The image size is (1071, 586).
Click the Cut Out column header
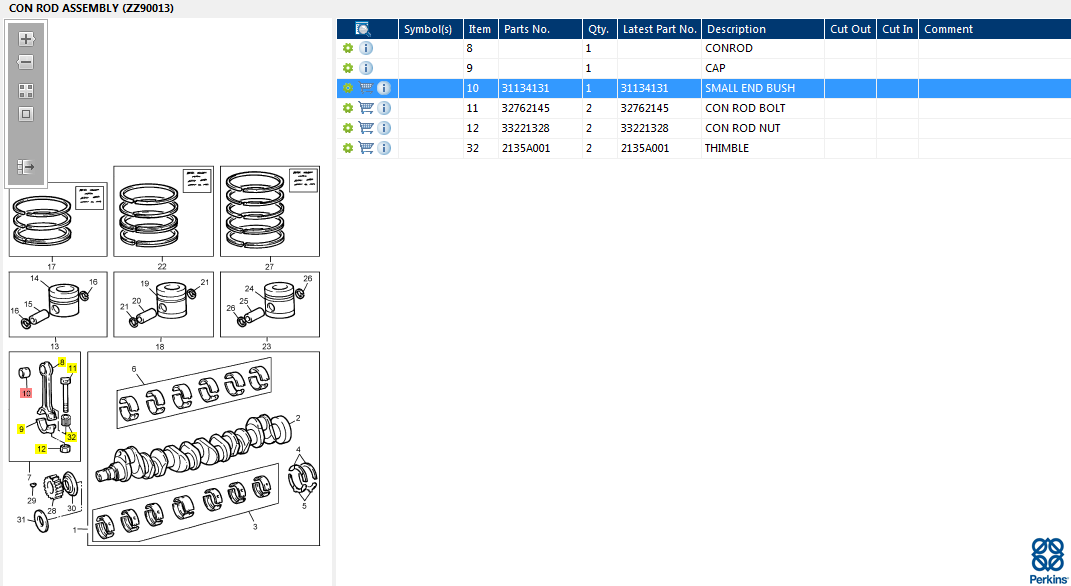coord(850,29)
